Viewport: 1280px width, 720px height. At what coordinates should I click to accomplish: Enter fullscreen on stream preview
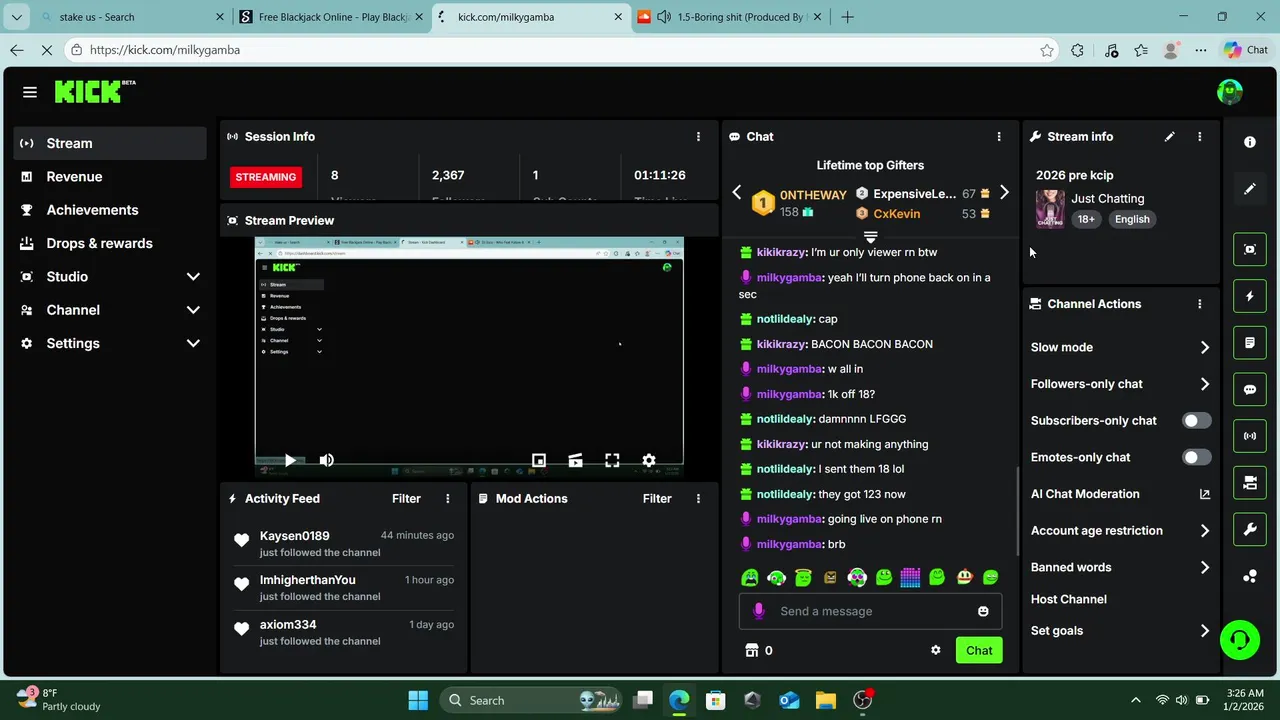click(x=612, y=460)
